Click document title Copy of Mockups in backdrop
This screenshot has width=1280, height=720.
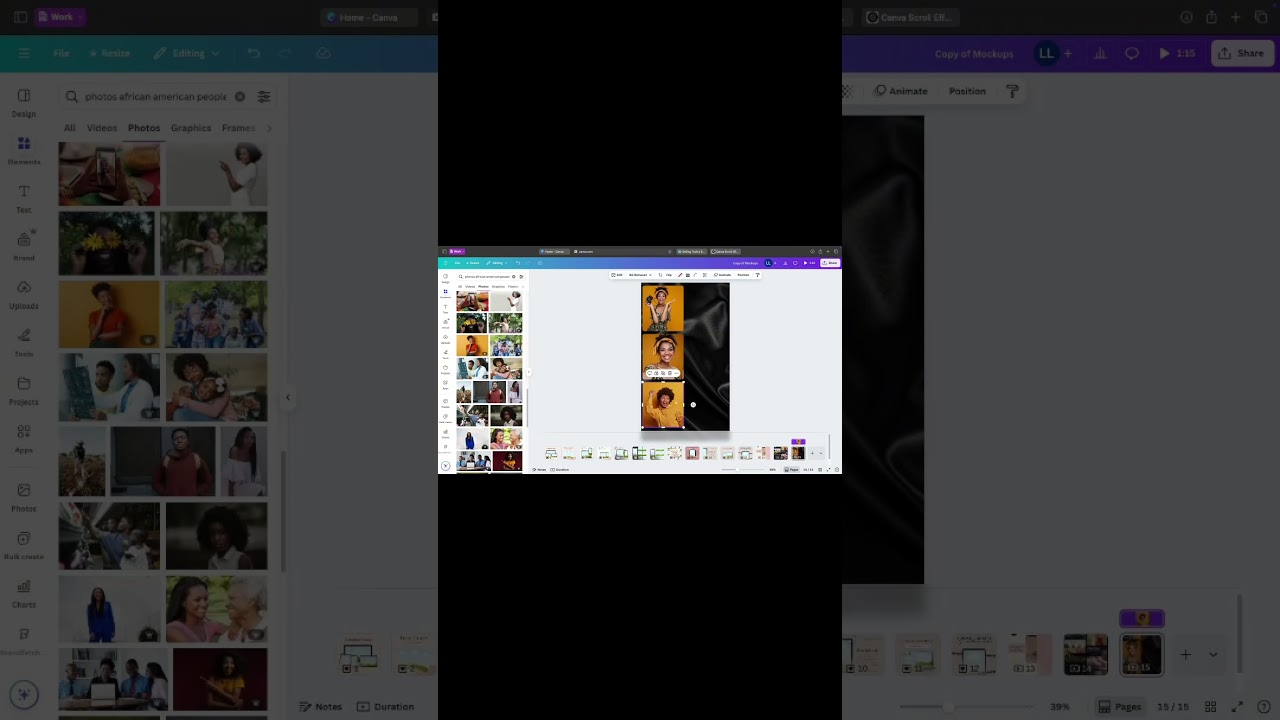coord(974,53)
